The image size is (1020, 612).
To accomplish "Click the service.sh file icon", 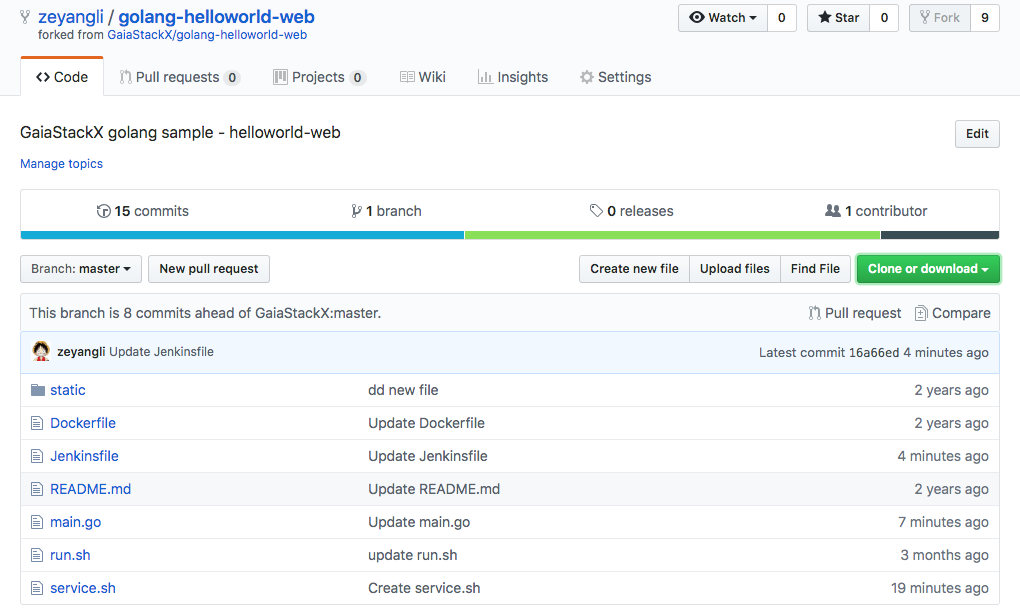I will pos(38,588).
